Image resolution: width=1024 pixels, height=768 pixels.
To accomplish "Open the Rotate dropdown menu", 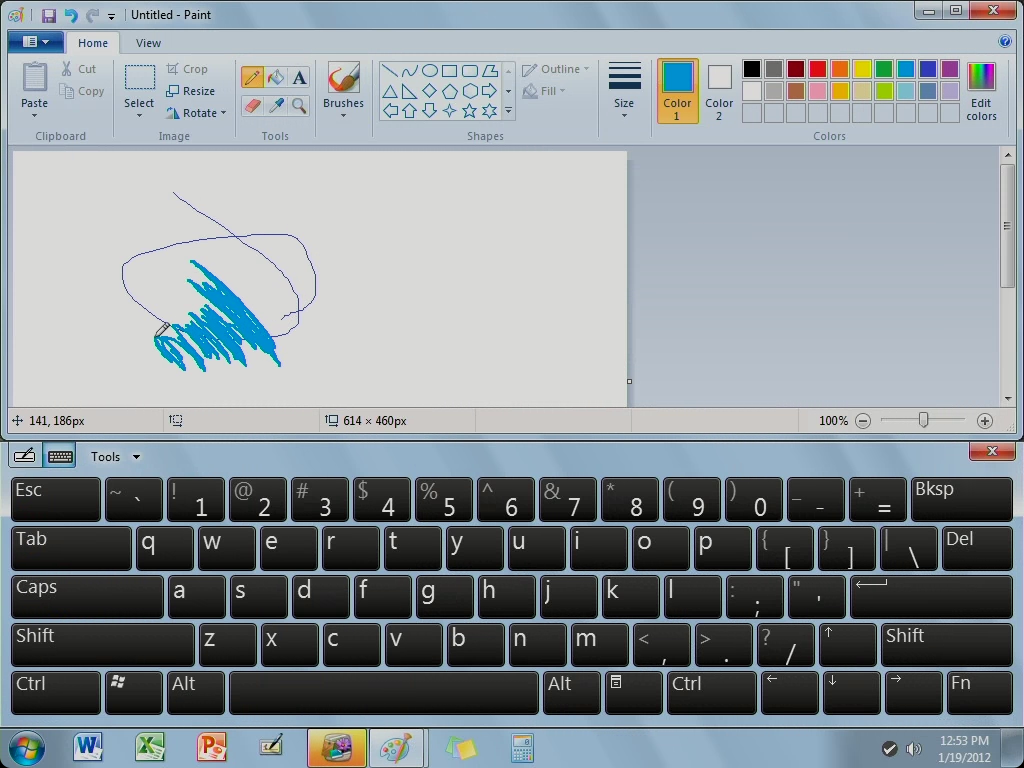I will [x=197, y=113].
